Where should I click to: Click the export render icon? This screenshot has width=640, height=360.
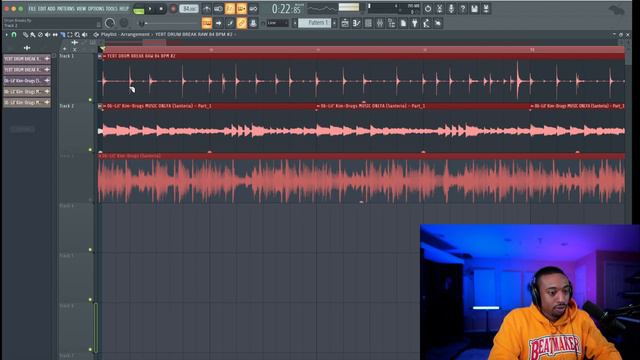pos(486,9)
